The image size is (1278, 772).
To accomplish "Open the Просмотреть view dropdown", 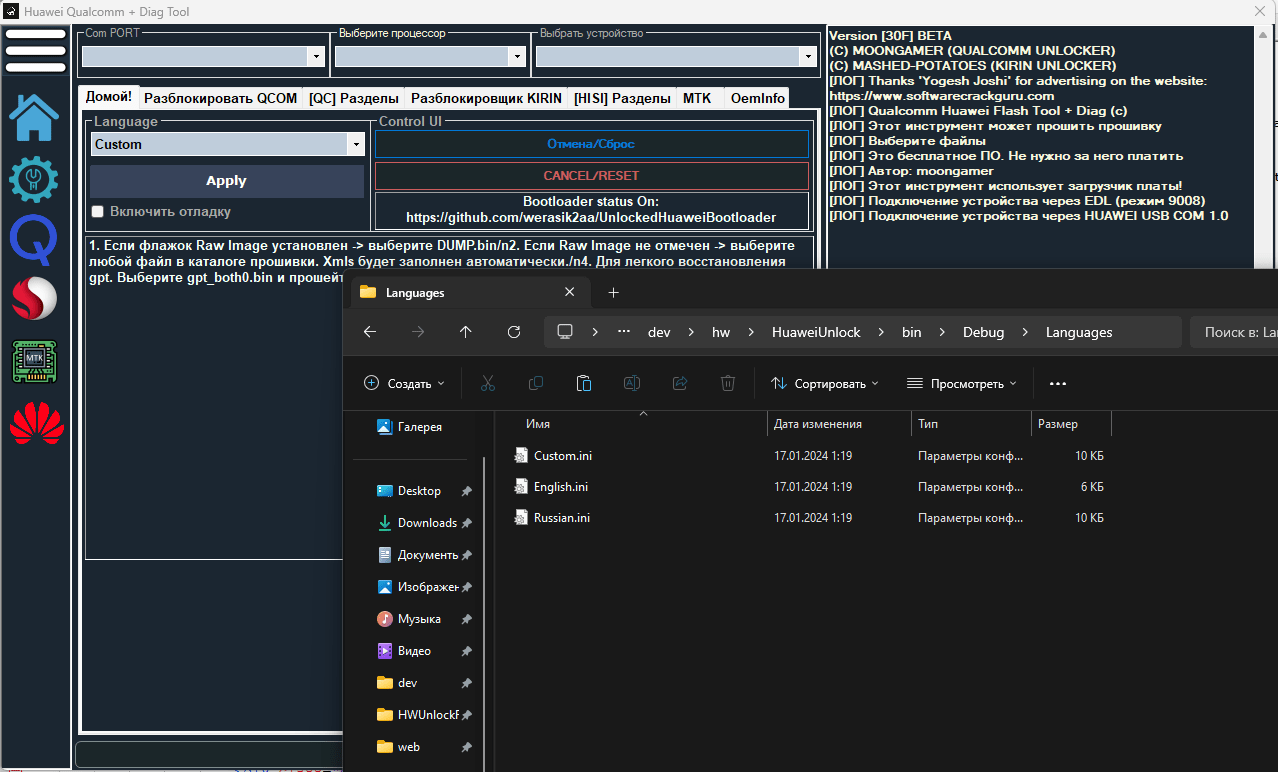I will 961,383.
